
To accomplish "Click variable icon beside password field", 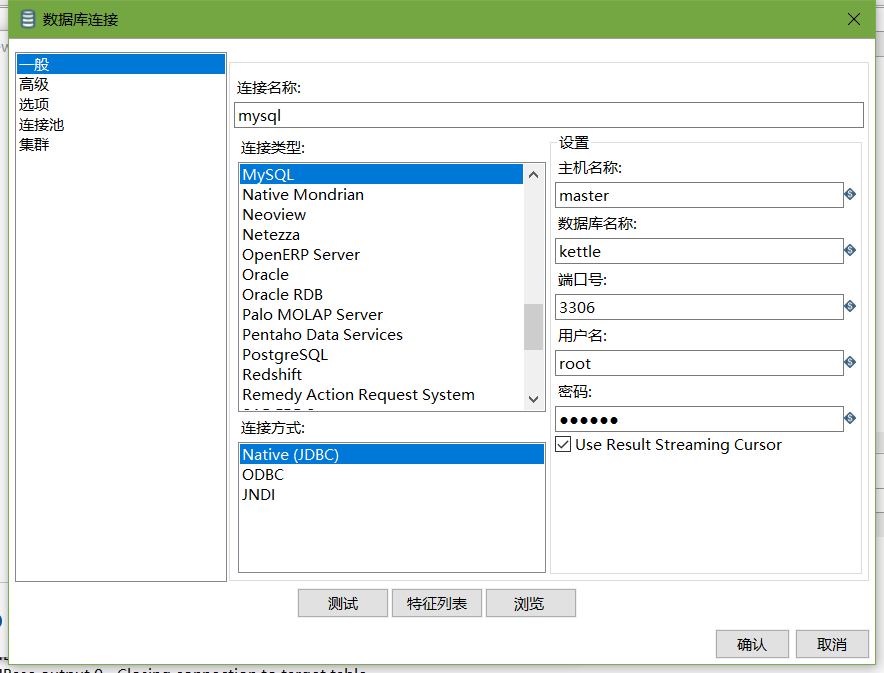I will point(850,418).
